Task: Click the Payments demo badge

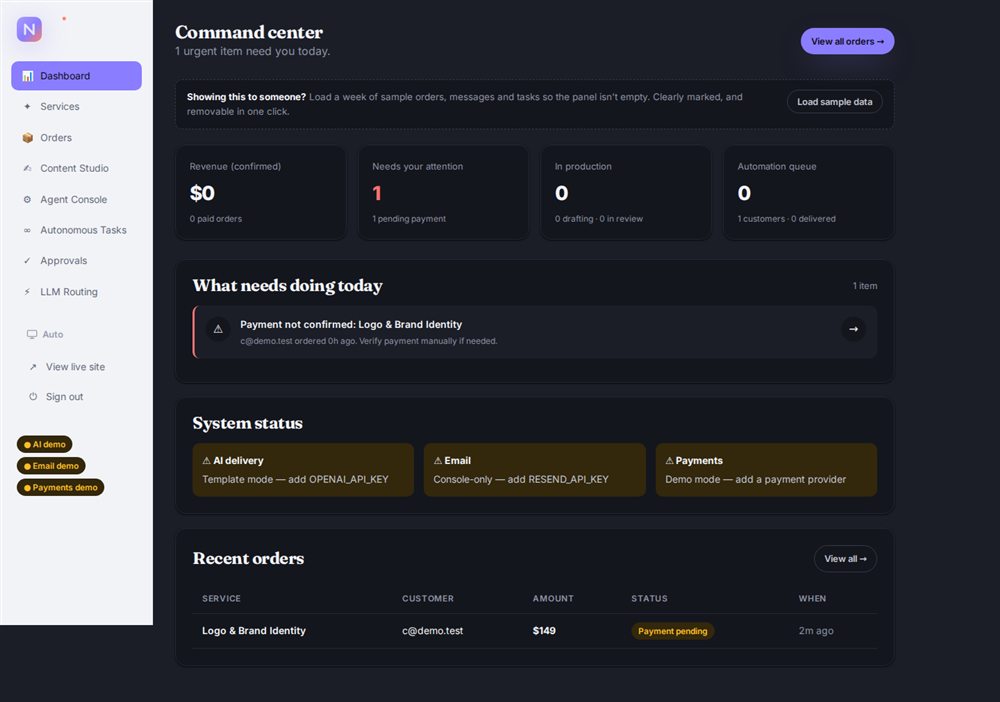Action: pos(61,488)
